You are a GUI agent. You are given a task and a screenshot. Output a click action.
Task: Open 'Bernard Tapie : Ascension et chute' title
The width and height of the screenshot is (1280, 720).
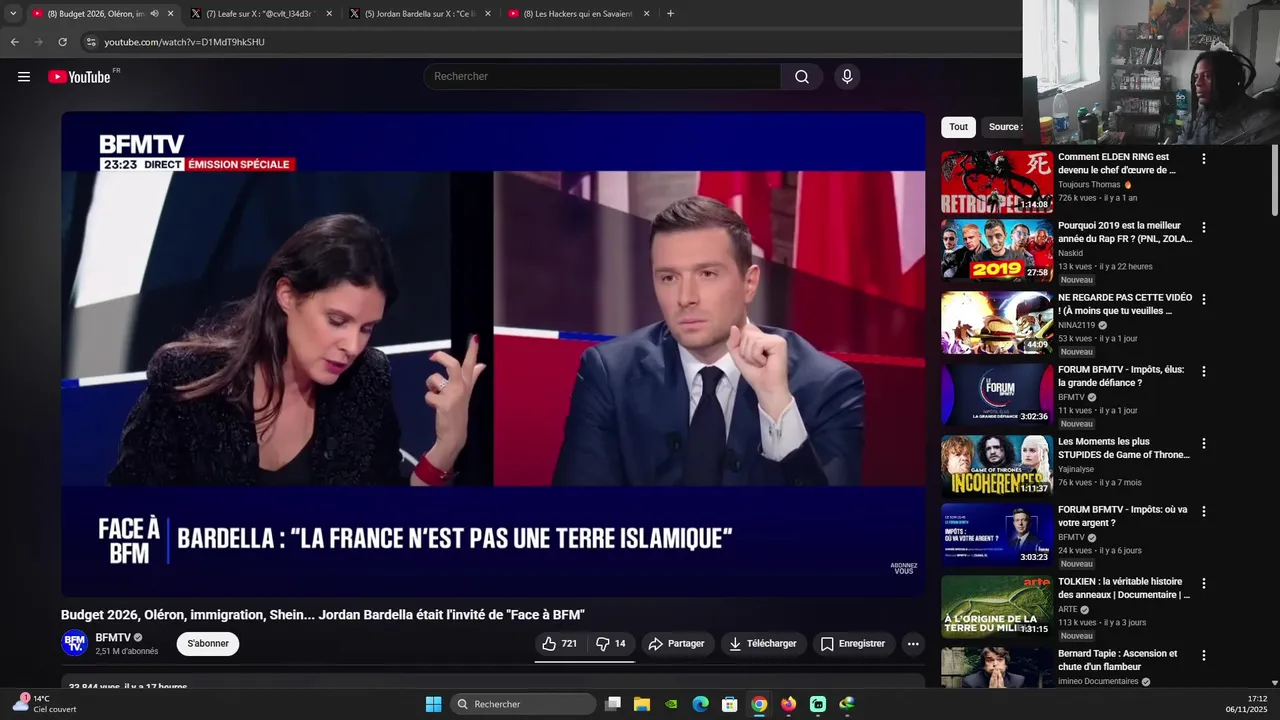coord(1118,660)
